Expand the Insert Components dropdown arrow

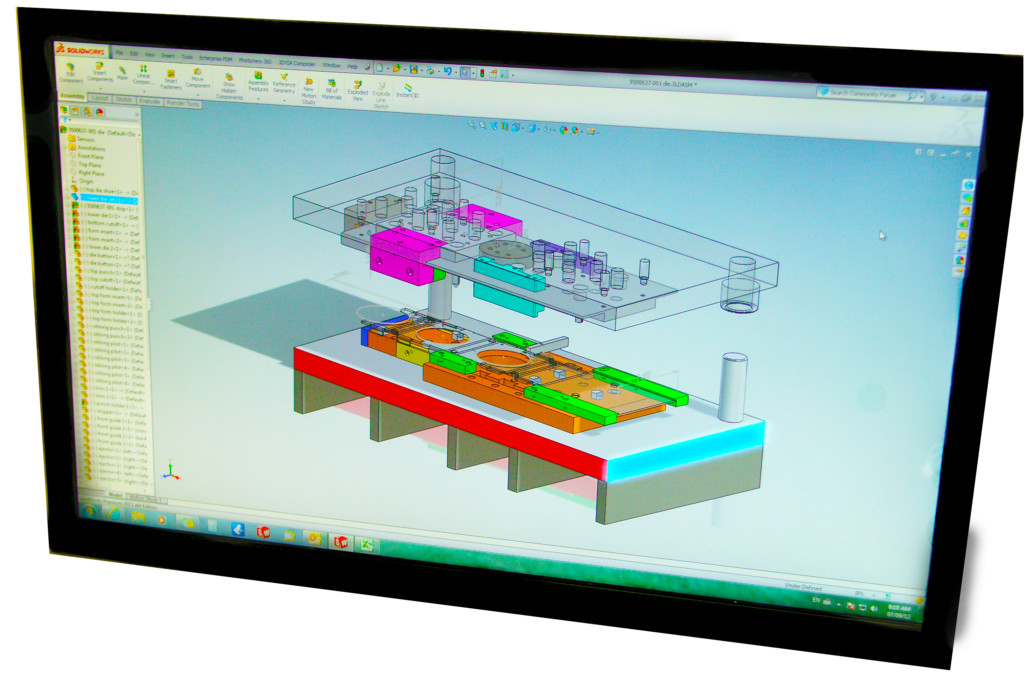(x=101, y=87)
